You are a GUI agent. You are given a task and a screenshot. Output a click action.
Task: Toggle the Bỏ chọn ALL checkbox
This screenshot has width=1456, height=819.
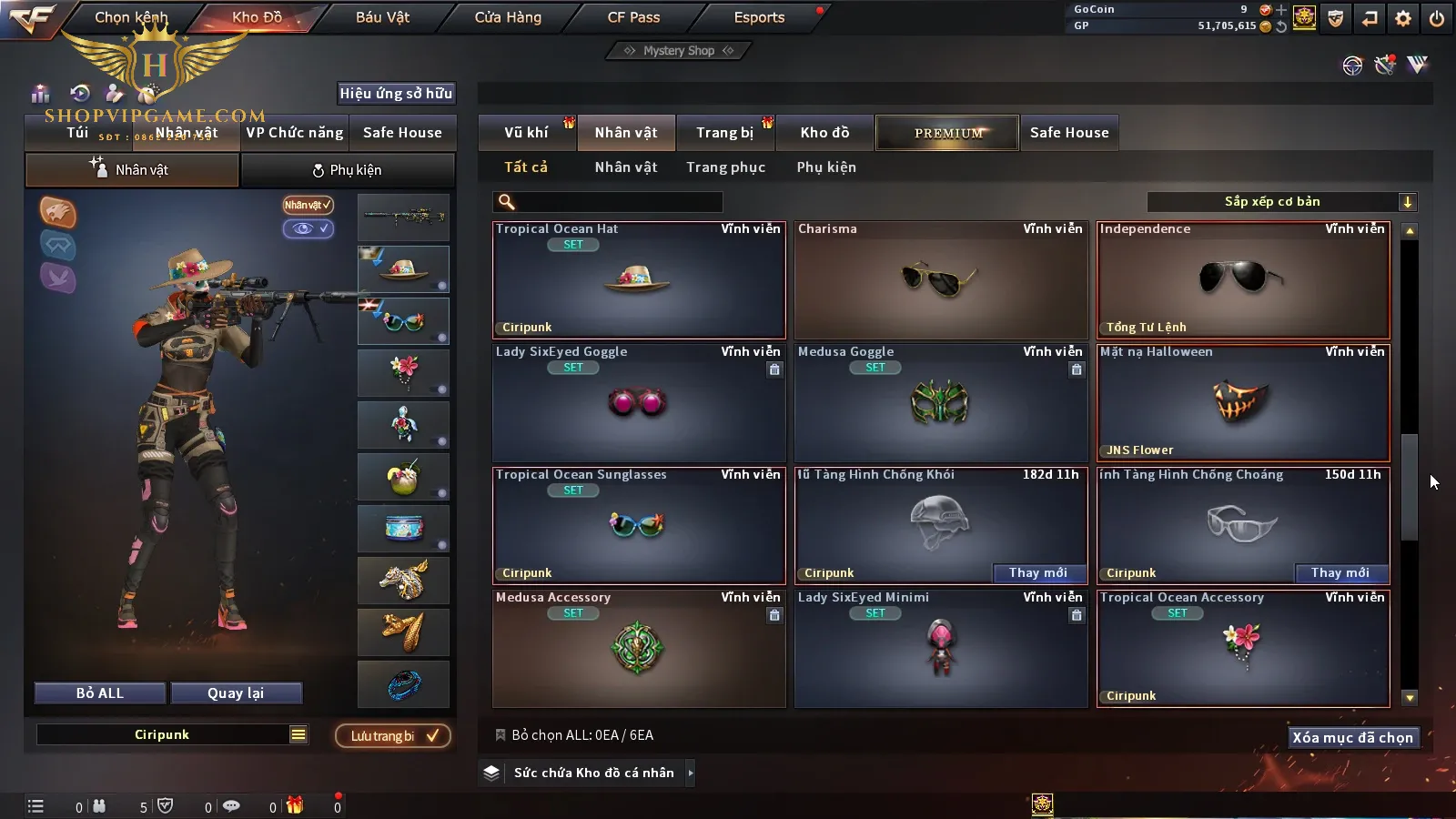[500, 734]
